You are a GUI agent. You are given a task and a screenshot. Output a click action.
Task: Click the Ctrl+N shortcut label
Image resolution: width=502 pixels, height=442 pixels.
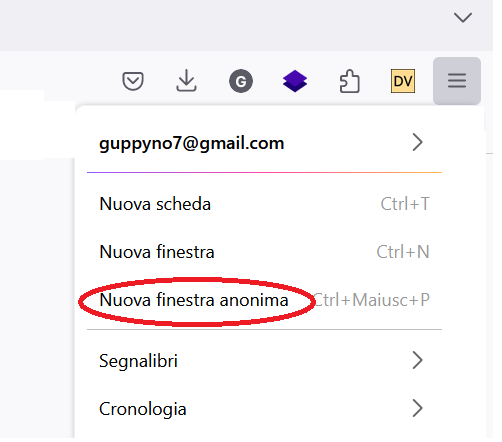tap(403, 252)
